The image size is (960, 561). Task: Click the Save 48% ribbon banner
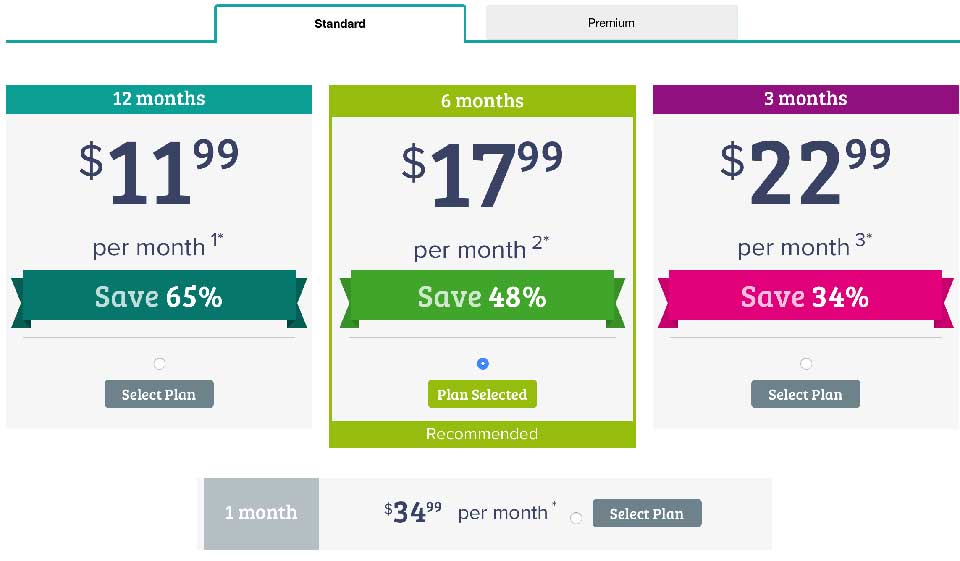coord(482,297)
